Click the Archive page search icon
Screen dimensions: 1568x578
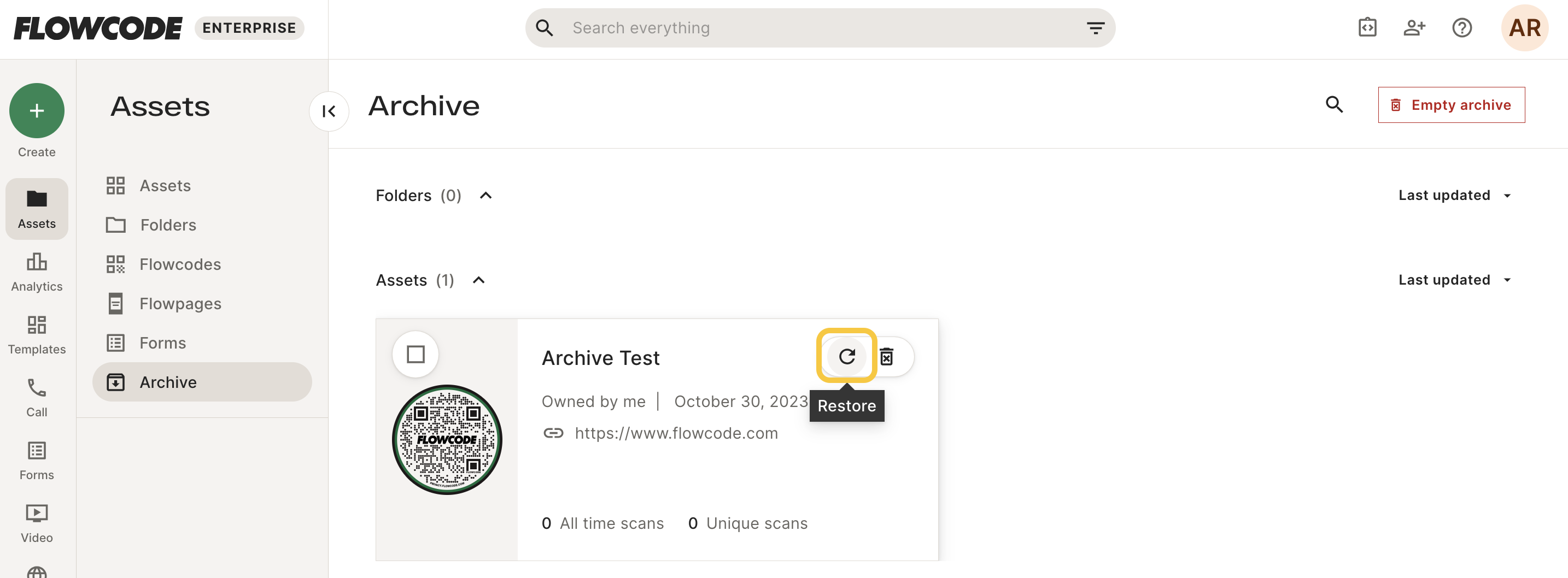coord(1333,105)
